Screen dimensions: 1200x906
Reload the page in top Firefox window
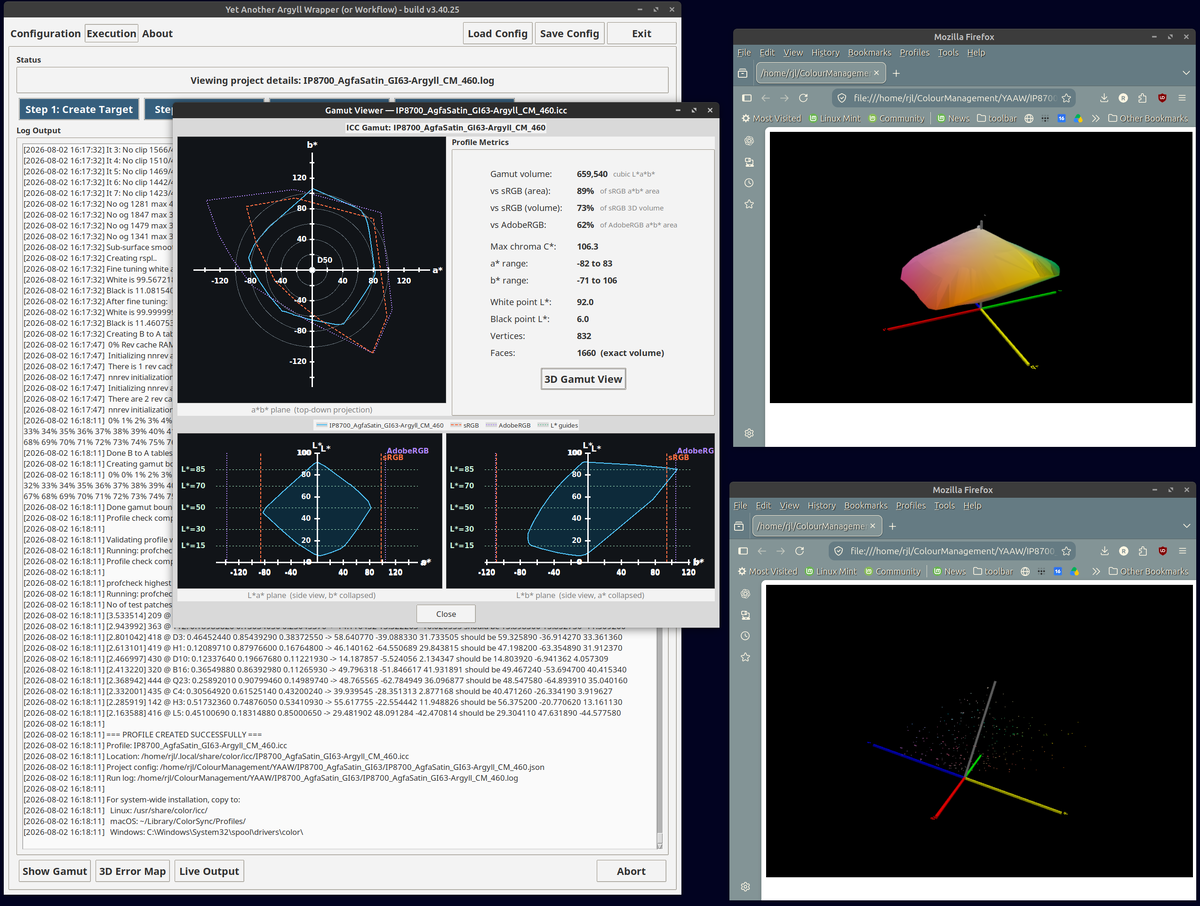tap(803, 98)
